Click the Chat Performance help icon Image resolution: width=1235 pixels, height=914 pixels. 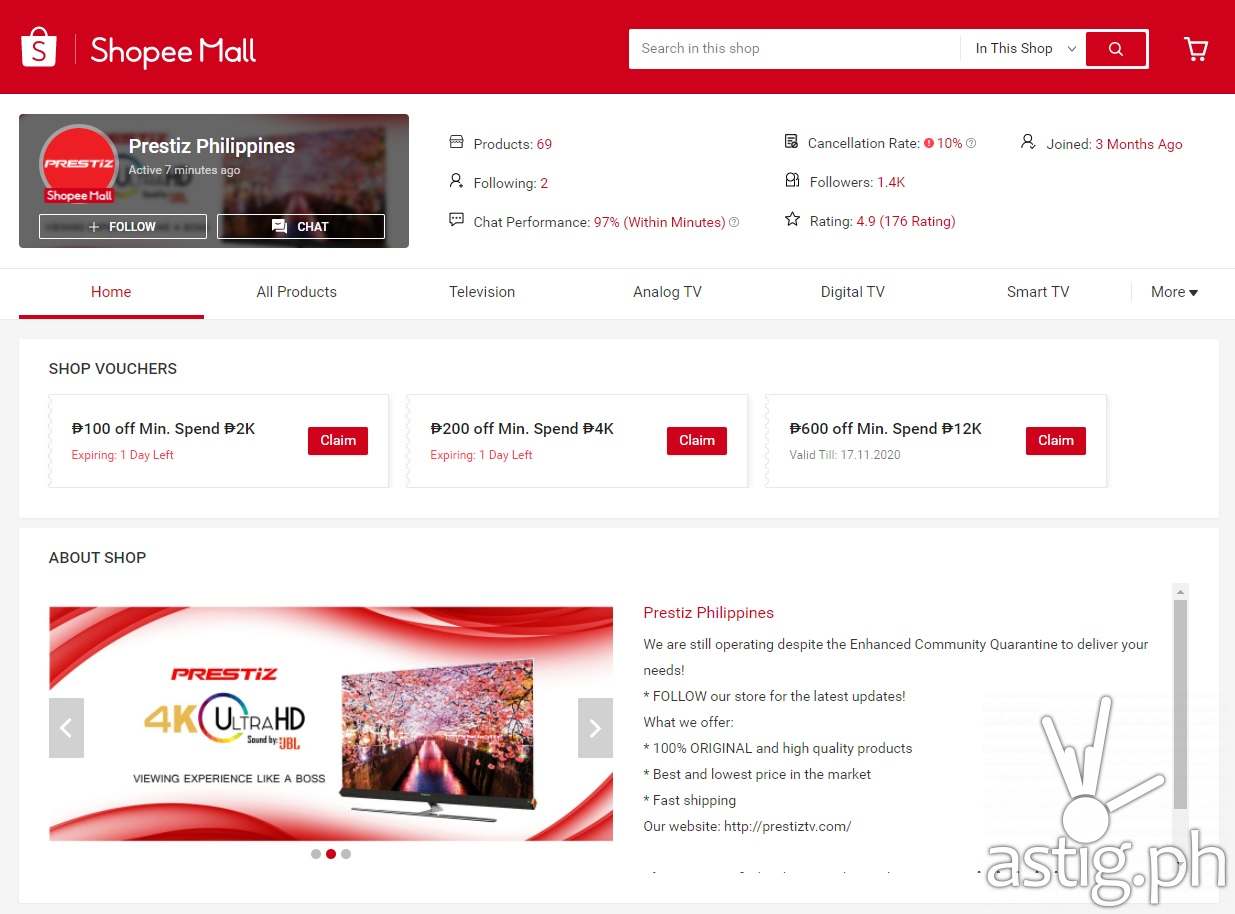click(x=734, y=223)
